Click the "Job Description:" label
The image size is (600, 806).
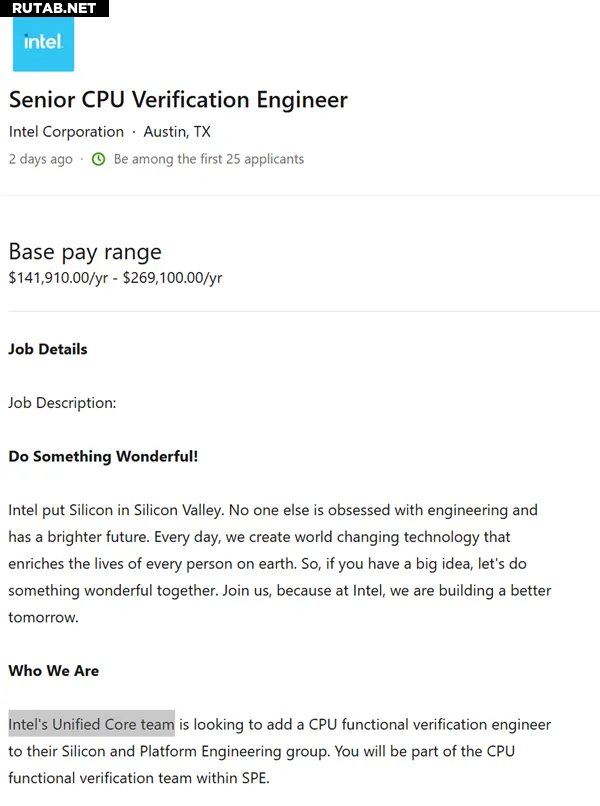[62, 403]
